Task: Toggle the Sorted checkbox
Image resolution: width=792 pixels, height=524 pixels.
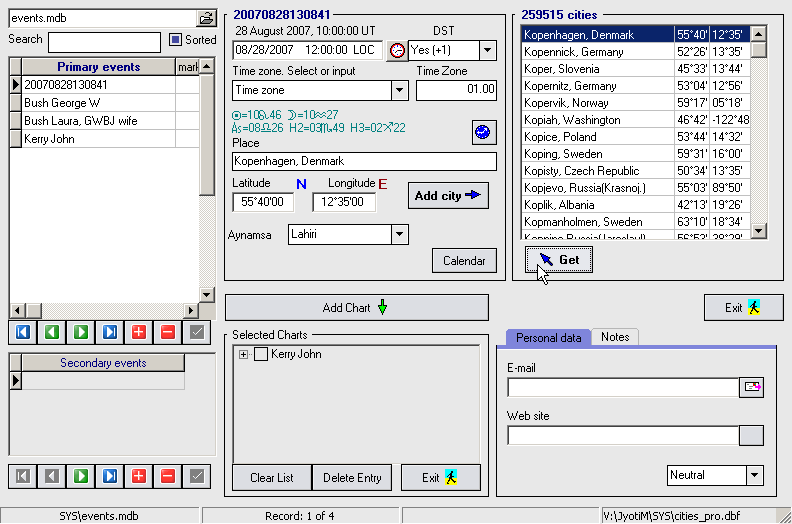Action: point(175,40)
